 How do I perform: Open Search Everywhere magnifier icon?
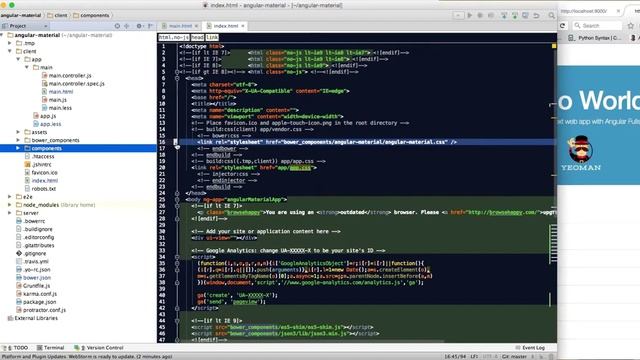[x=551, y=15]
